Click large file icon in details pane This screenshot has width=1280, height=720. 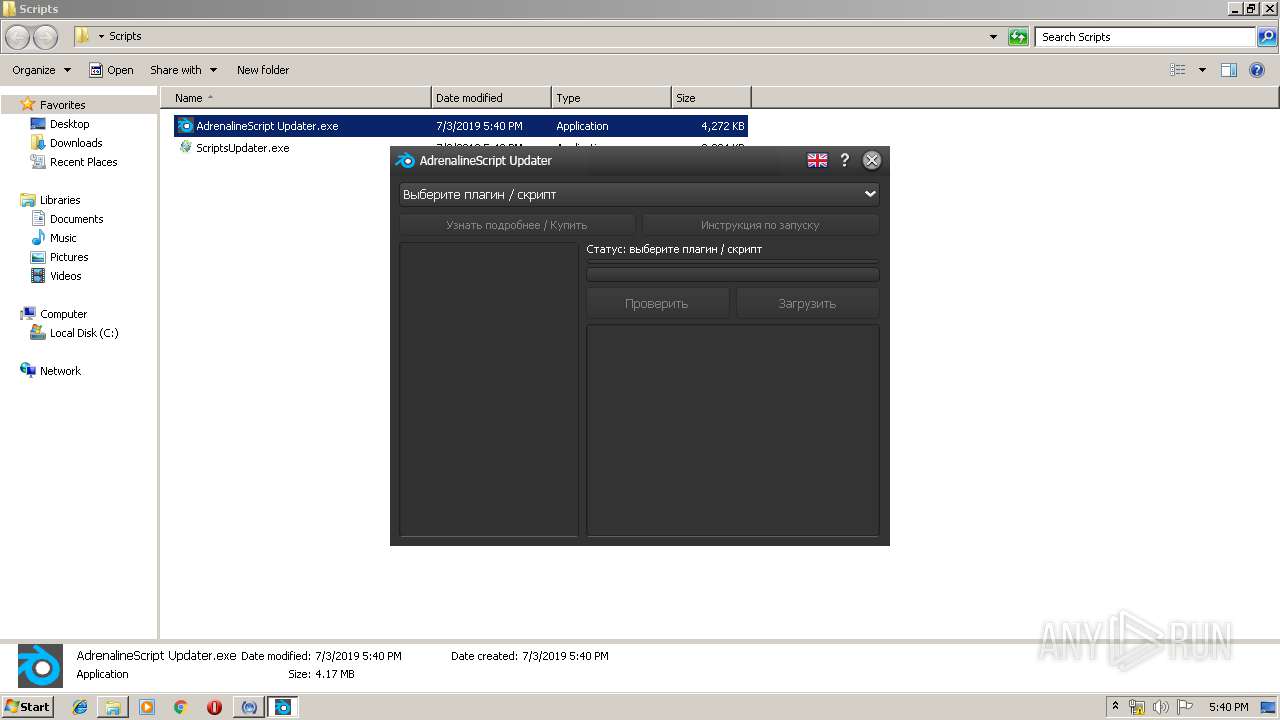tap(40, 666)
